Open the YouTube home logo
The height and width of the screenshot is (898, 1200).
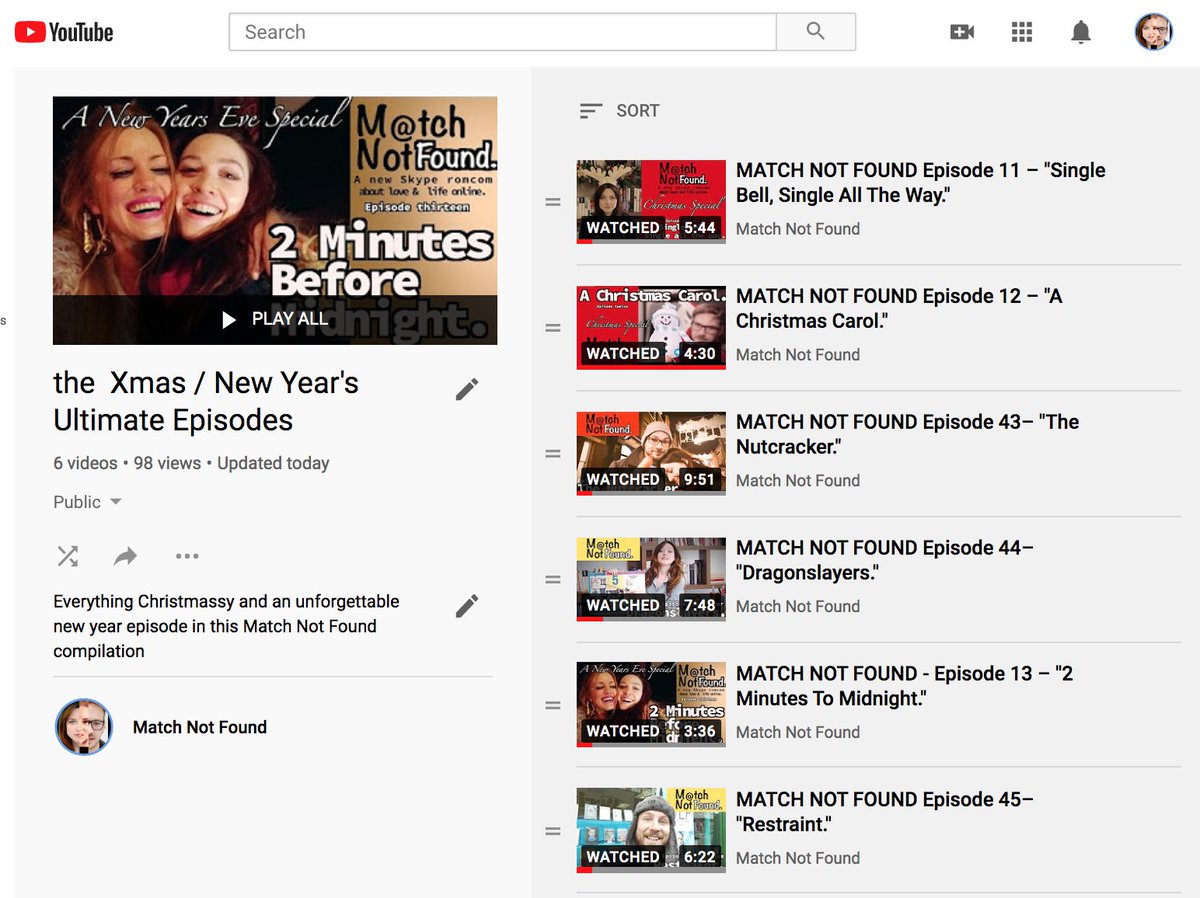pyautogui.click(x=64, y=32)
